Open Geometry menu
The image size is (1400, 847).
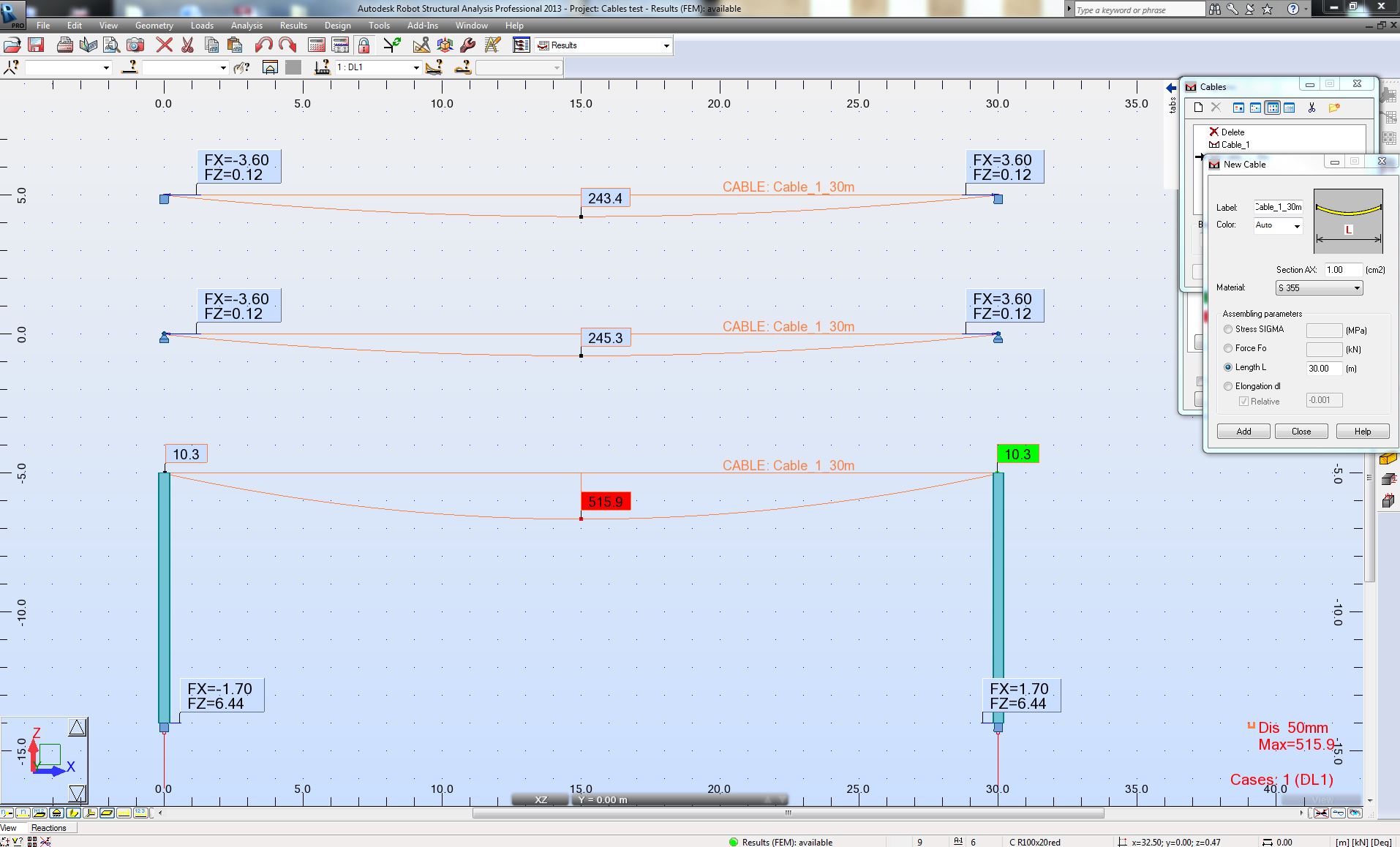[154, 25]
